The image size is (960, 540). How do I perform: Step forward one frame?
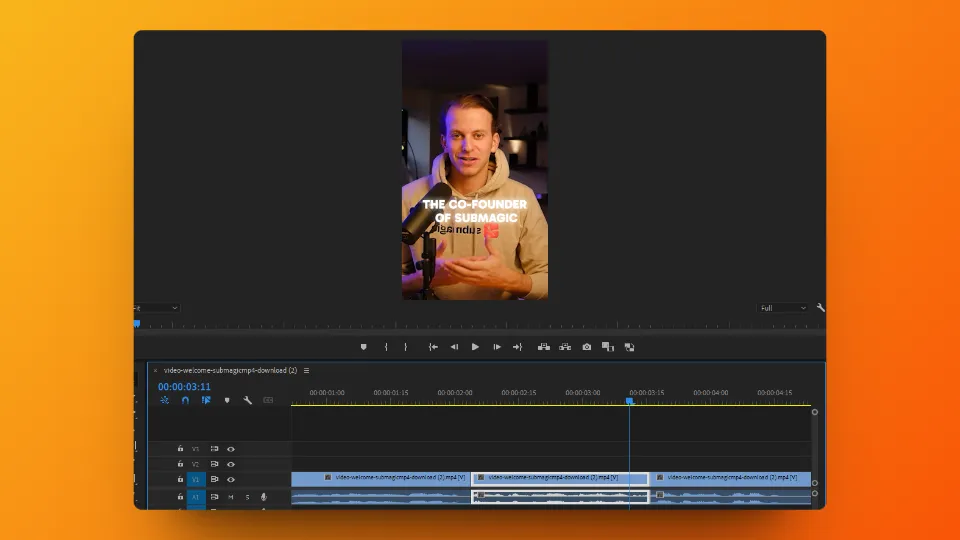497,347
